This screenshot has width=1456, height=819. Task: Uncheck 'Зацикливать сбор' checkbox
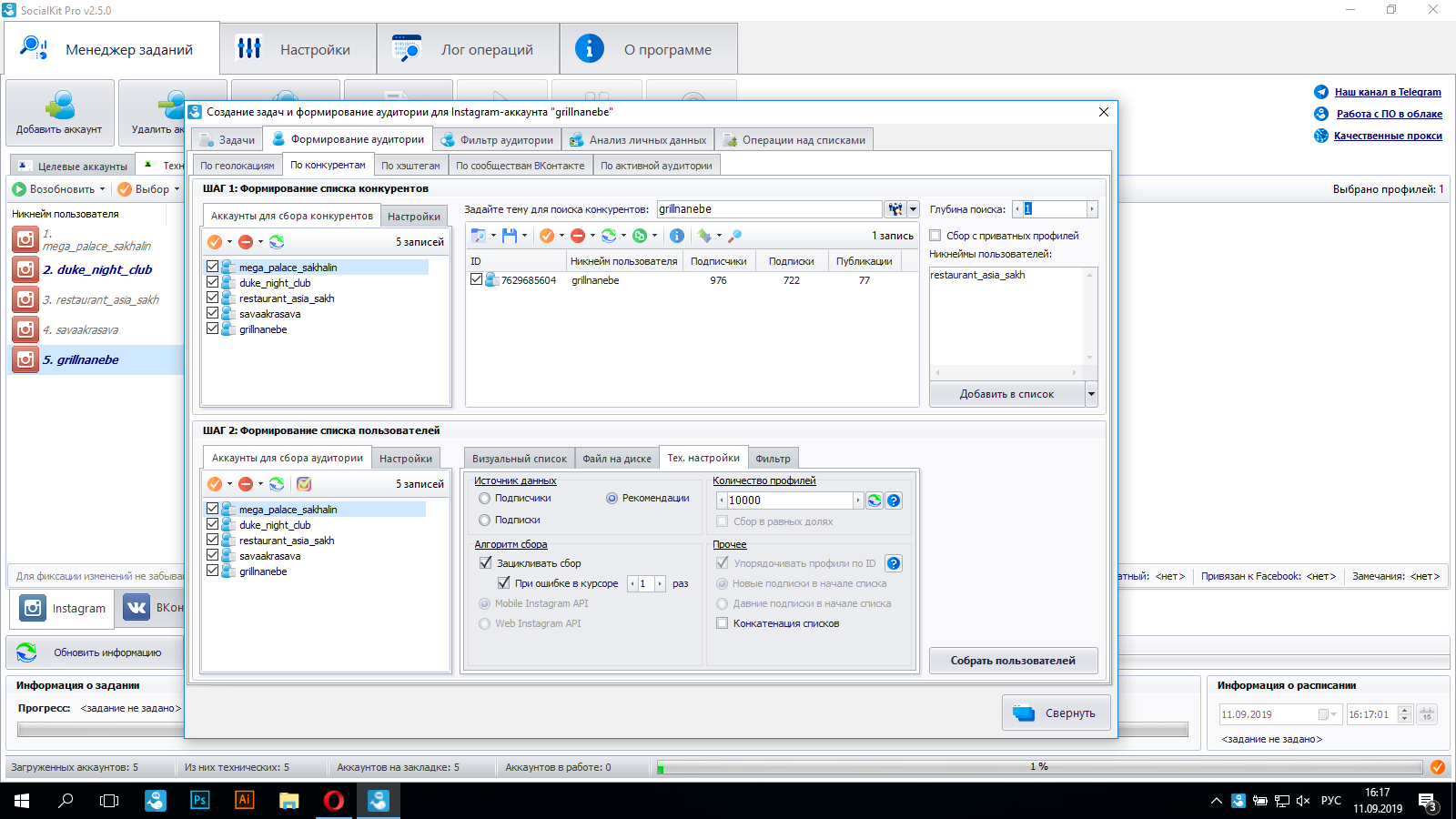486,563
